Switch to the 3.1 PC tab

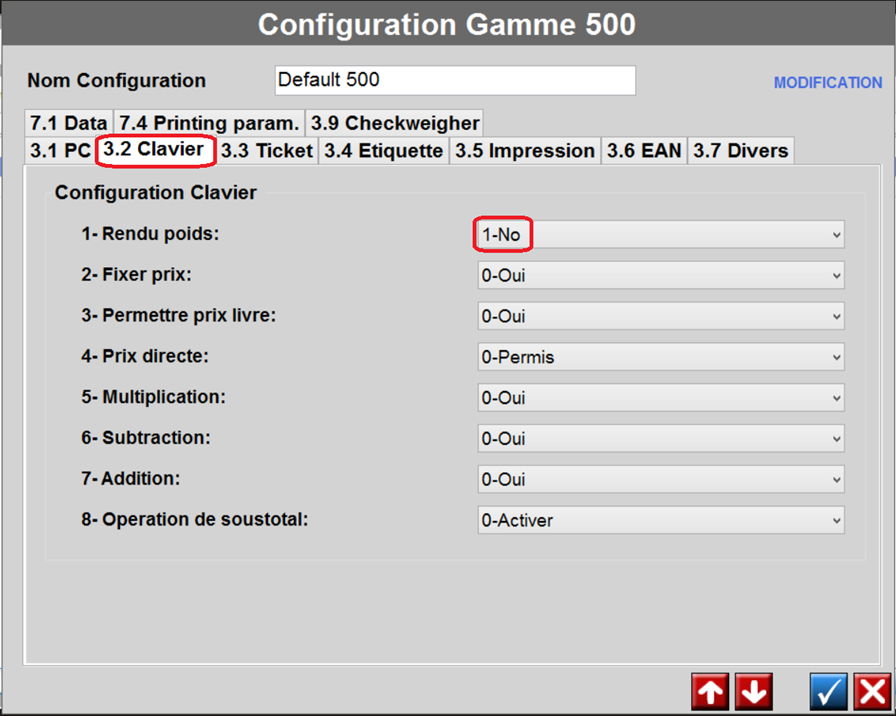(x=60, y=151)
